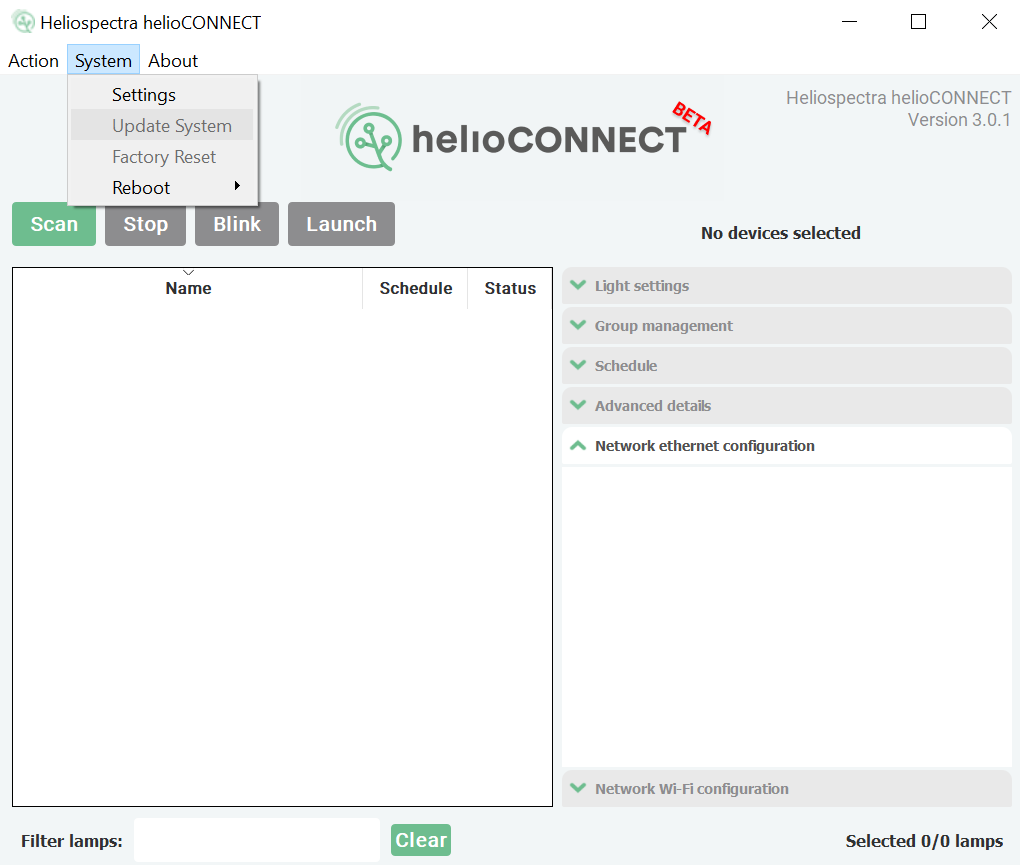This screenshot has height=865, width=1020.
Task: Click the Reboot submenu arrow
Action: pos(237,186)
